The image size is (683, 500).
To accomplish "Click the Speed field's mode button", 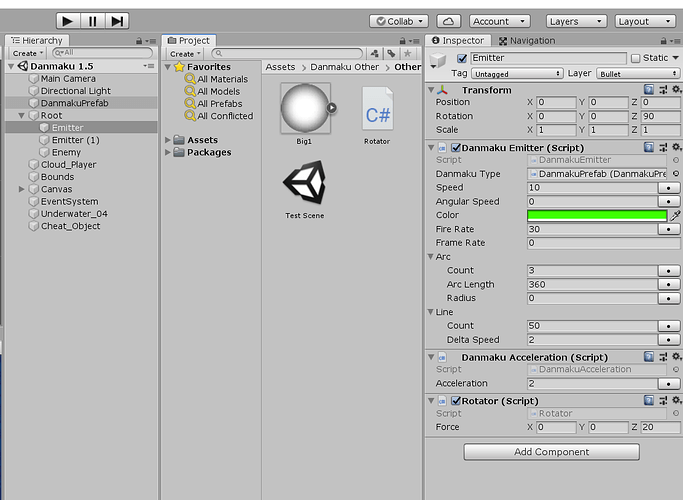I will point(669,188).
